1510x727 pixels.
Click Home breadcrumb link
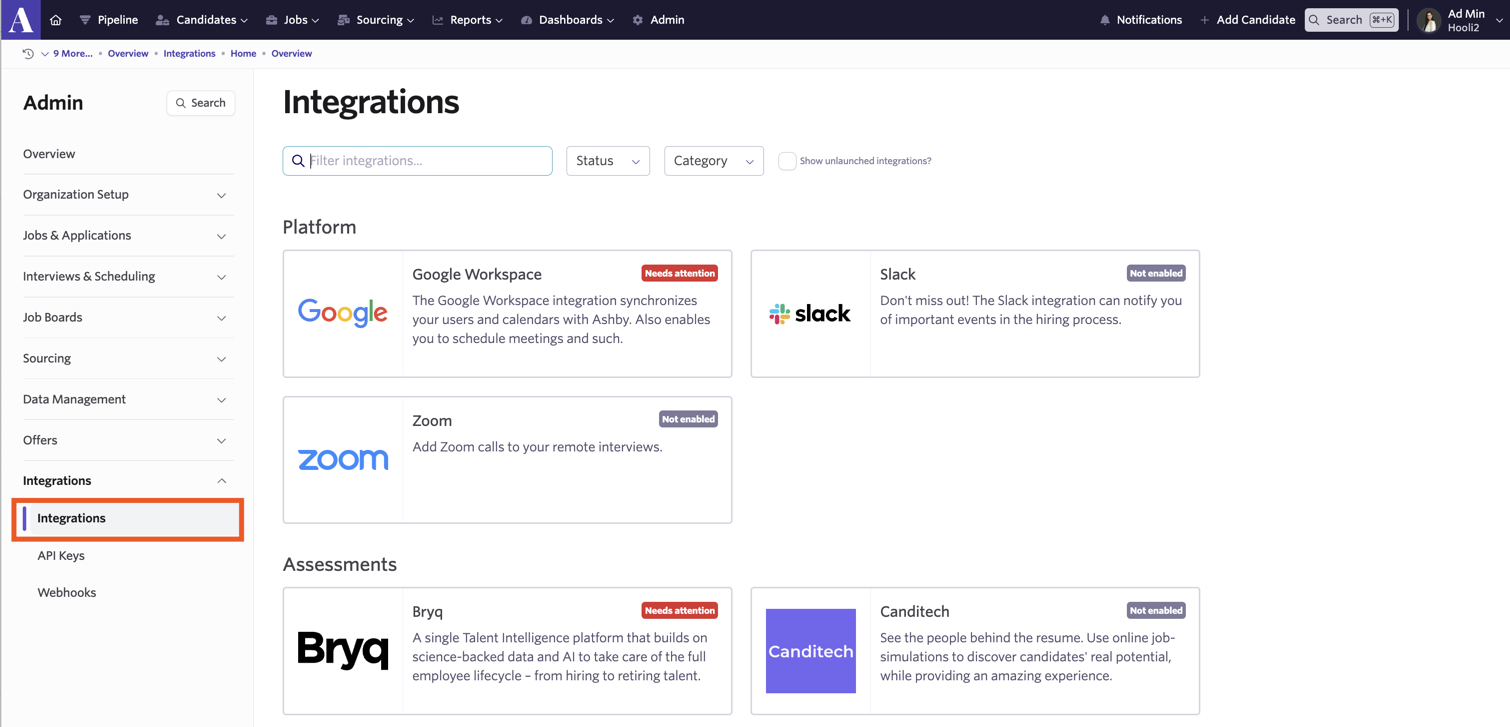[x=243, y=54]
